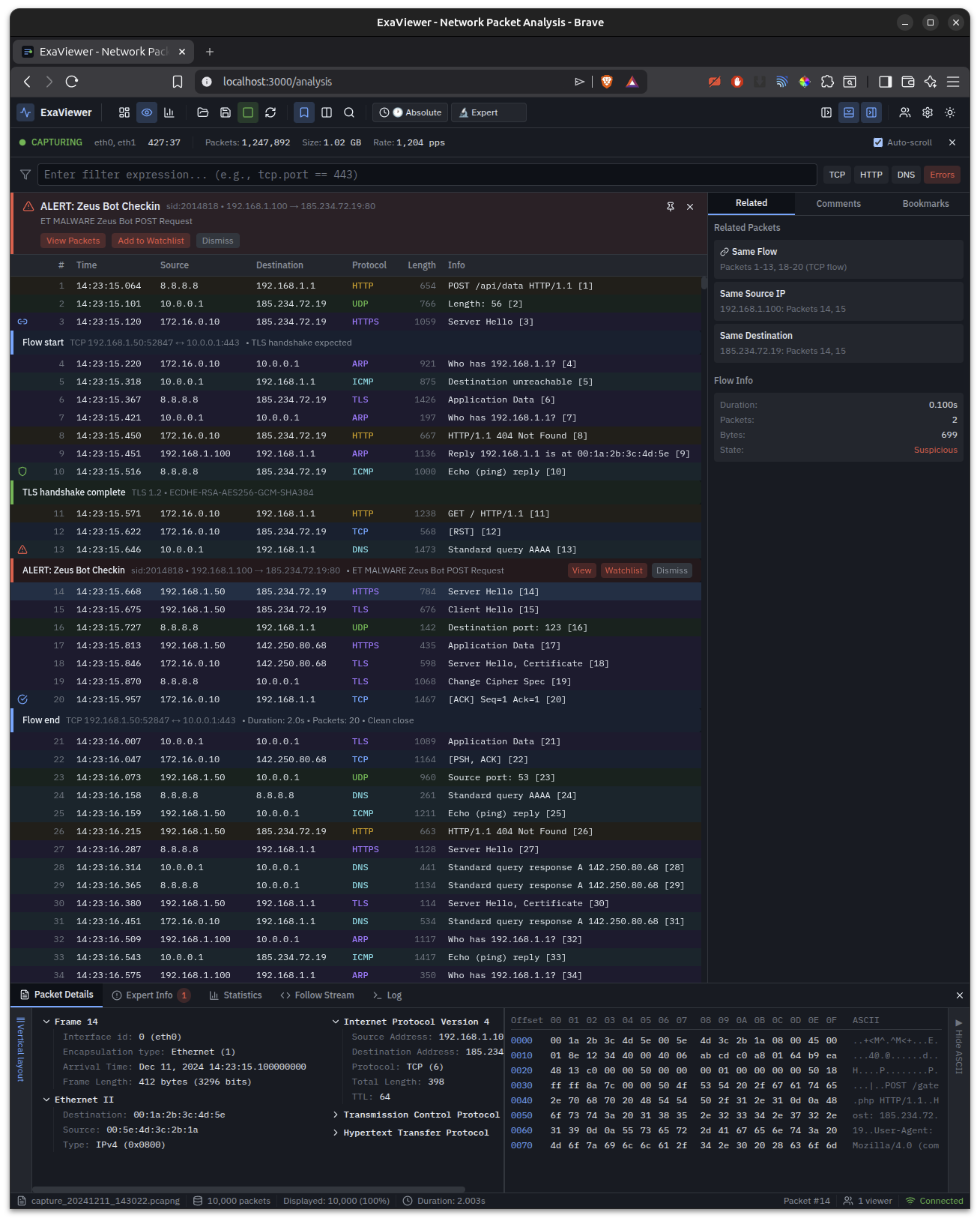Toggle the right sidebar panel icon
This screenshot has width=980, height=1221.
[x=871, y=112]
